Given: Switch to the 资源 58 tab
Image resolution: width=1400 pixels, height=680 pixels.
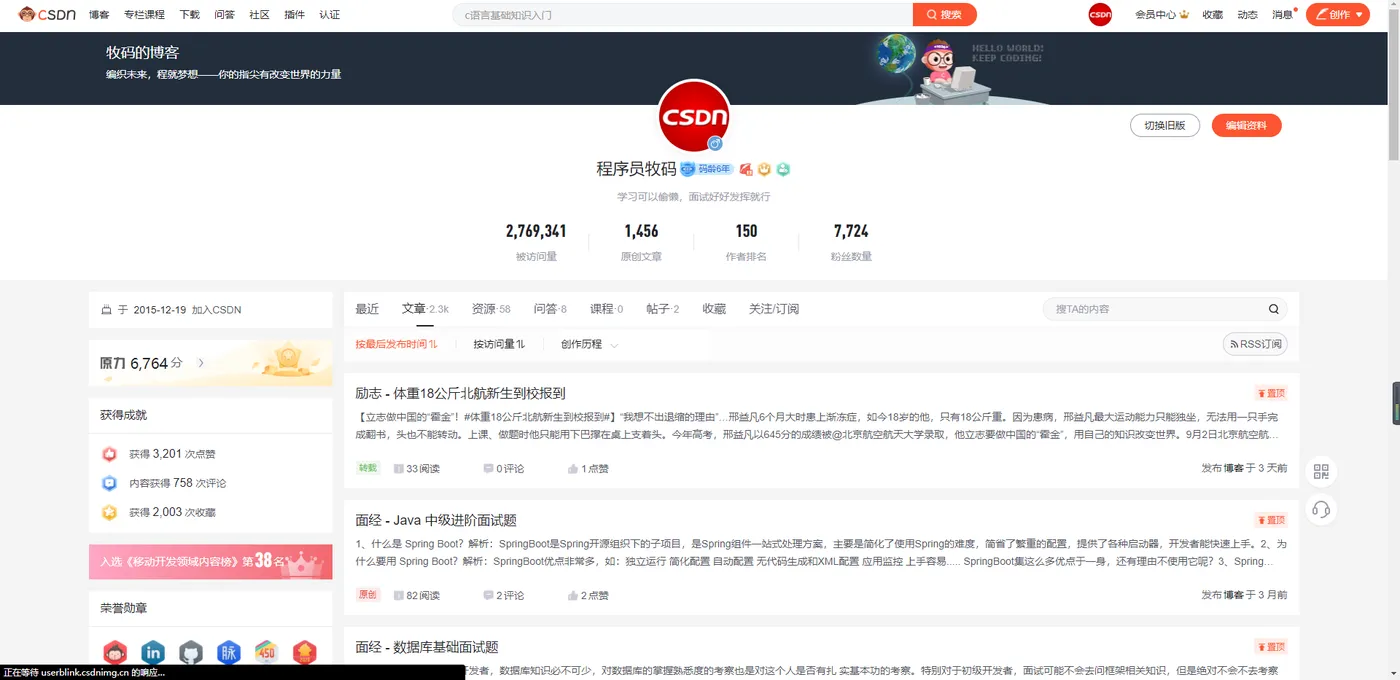Looking at the screenshot, I should 491,309.
